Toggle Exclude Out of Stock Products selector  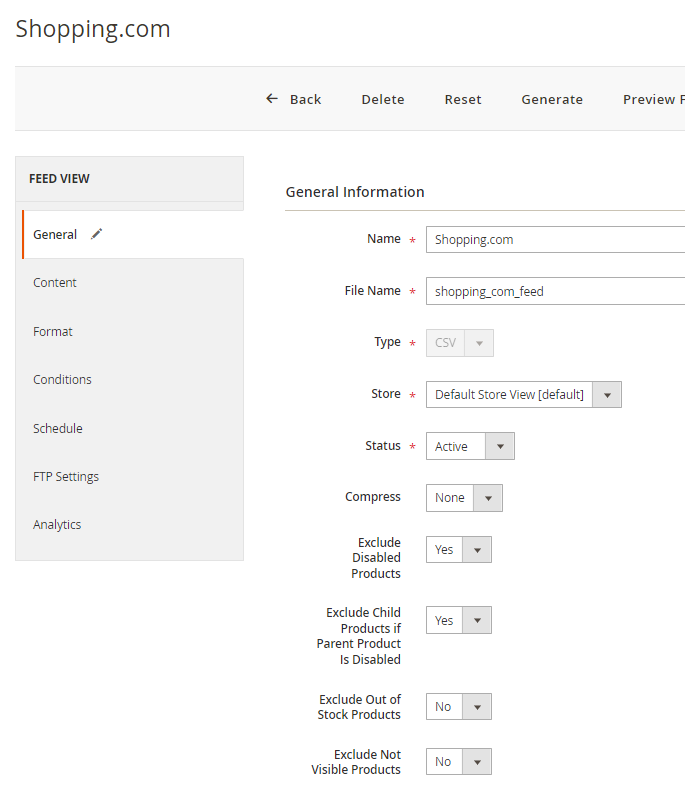[458, 706]
